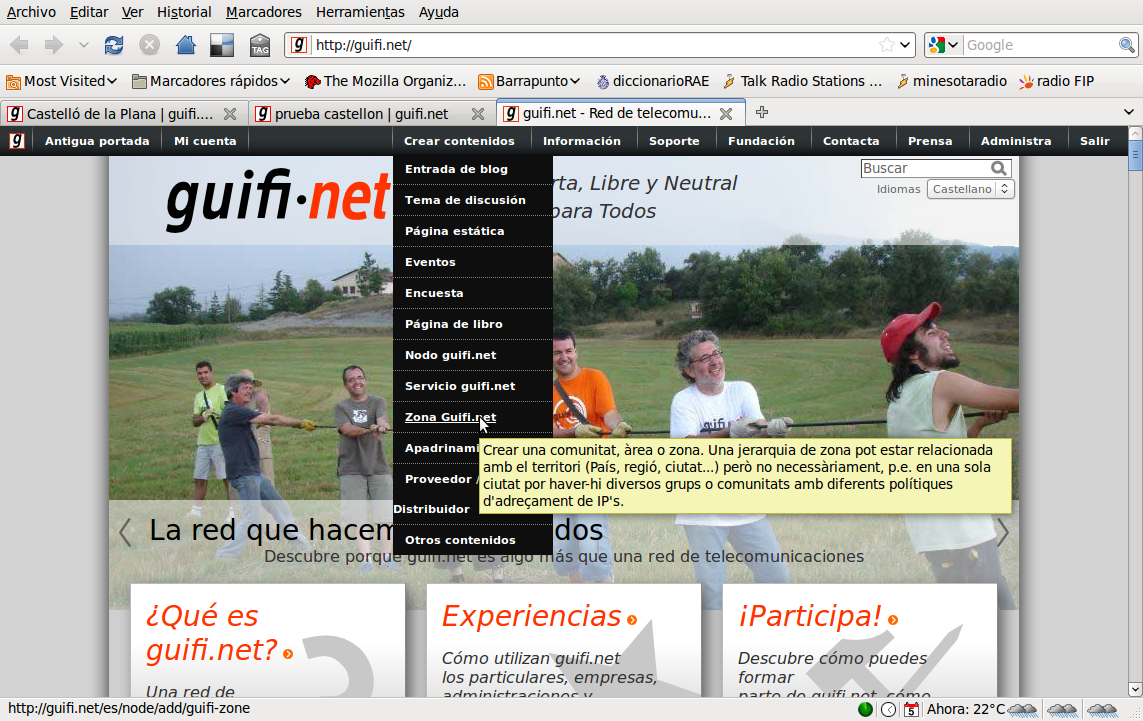Open a new tab with plus icon
Image resolution: width=1143 pixels, height=721 pixels.
762,113
